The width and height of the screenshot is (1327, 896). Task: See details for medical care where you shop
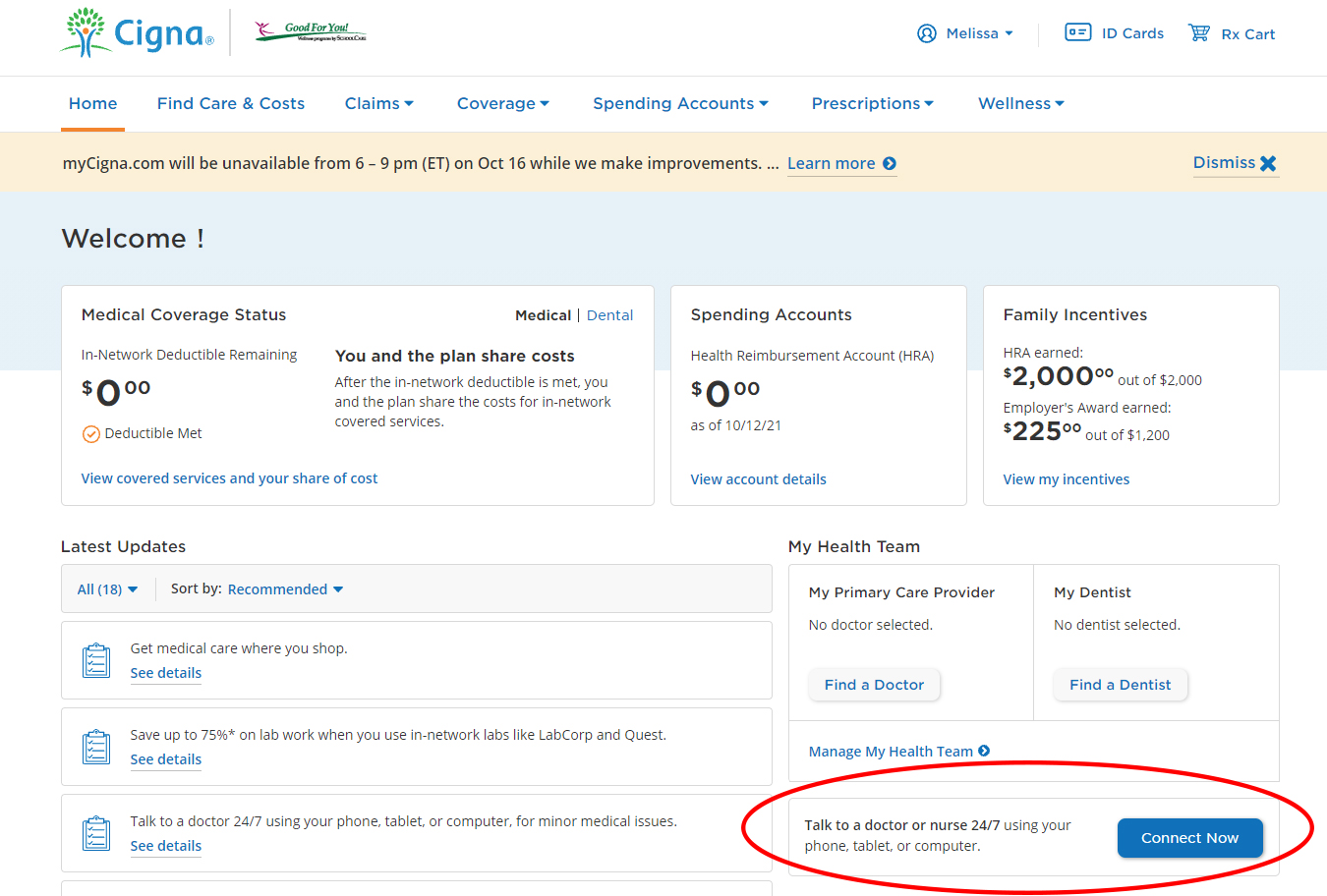[x=165, y=673]
